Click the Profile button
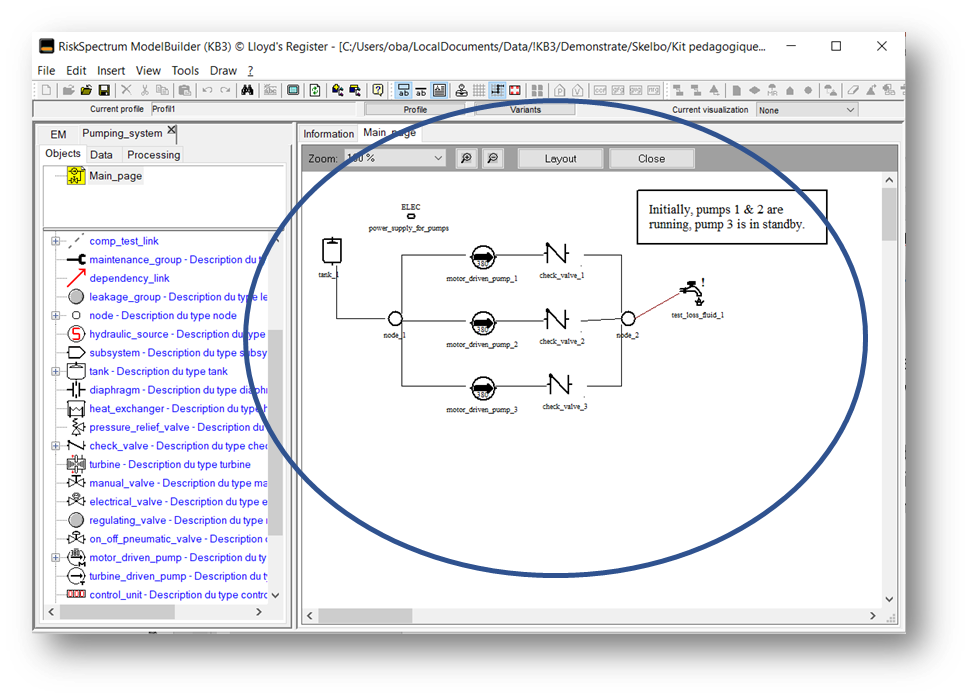The height and width of the screenshot is (699, 971). tap(415, 110)
